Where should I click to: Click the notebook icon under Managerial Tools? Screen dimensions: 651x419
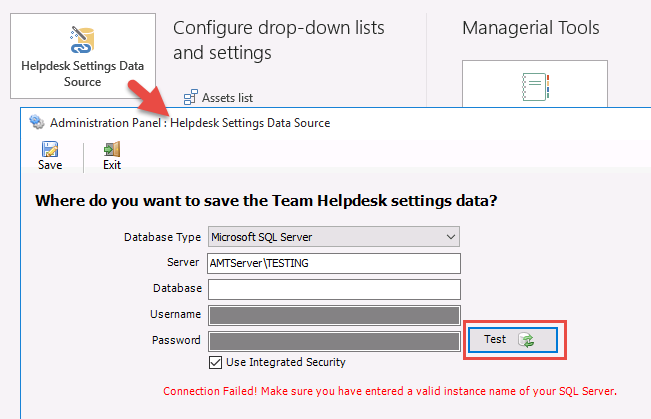531,87
